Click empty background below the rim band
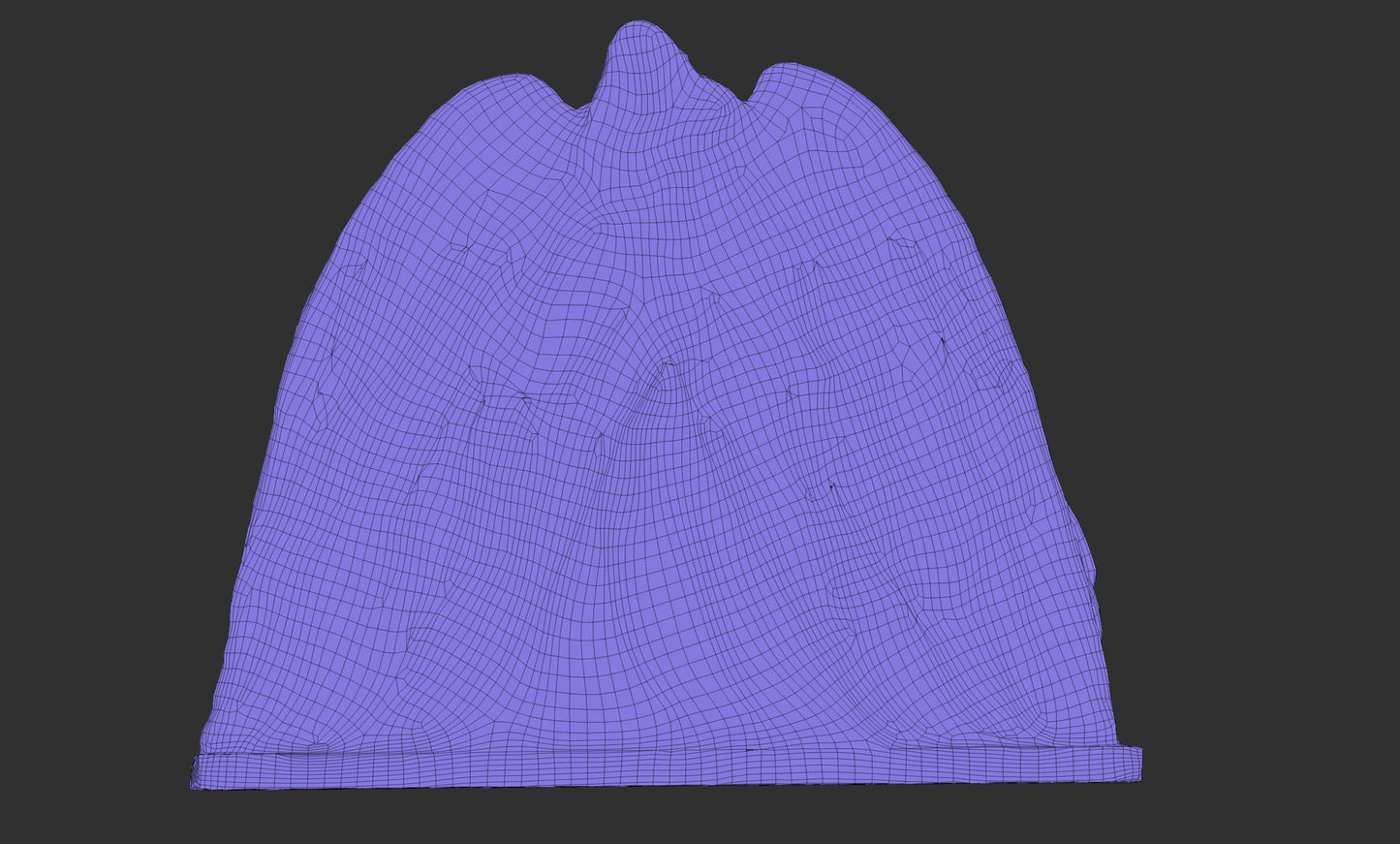The height and width of the screenshot is (844, 1400). coord(669,819)
